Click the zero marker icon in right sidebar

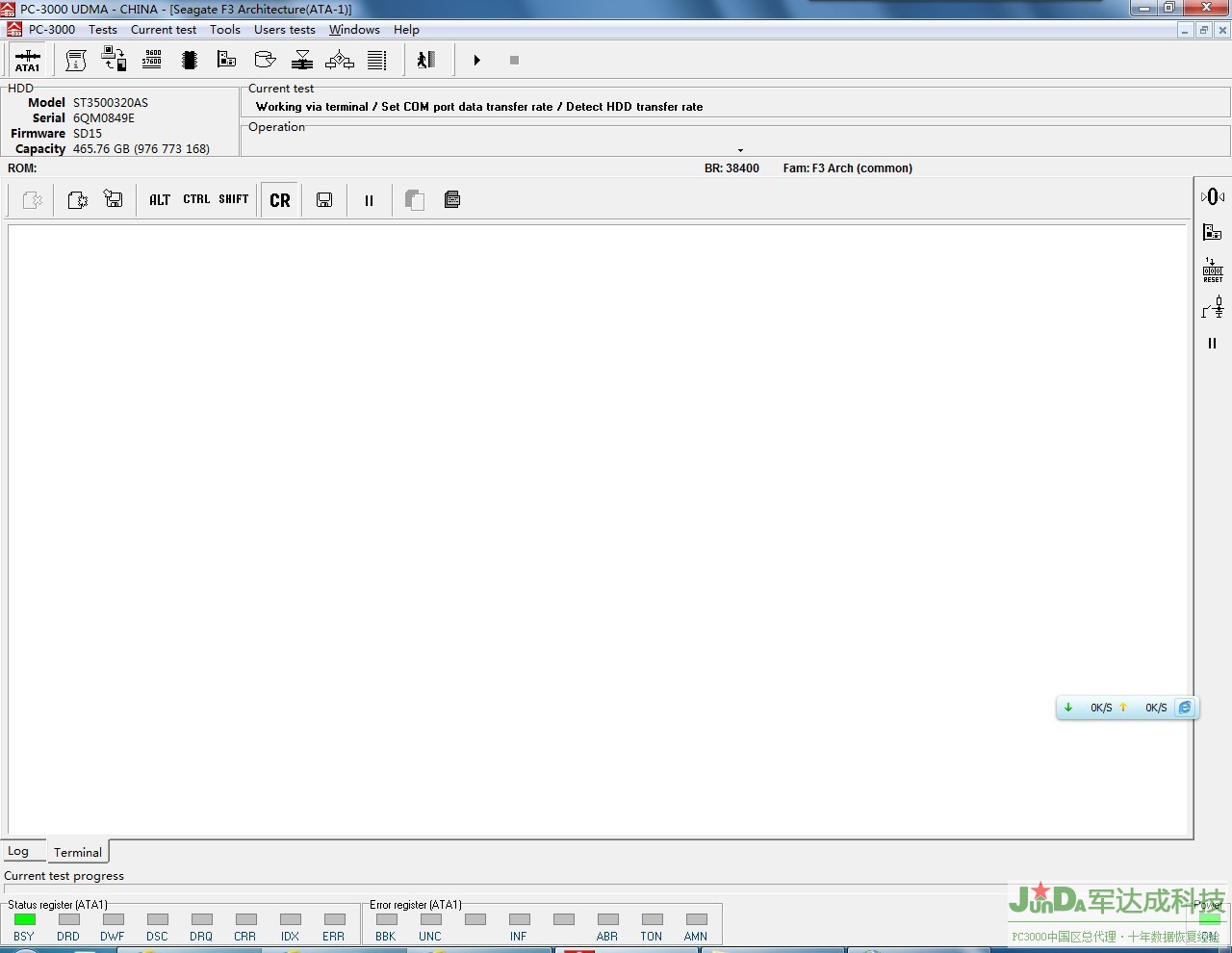(1213, 196)
